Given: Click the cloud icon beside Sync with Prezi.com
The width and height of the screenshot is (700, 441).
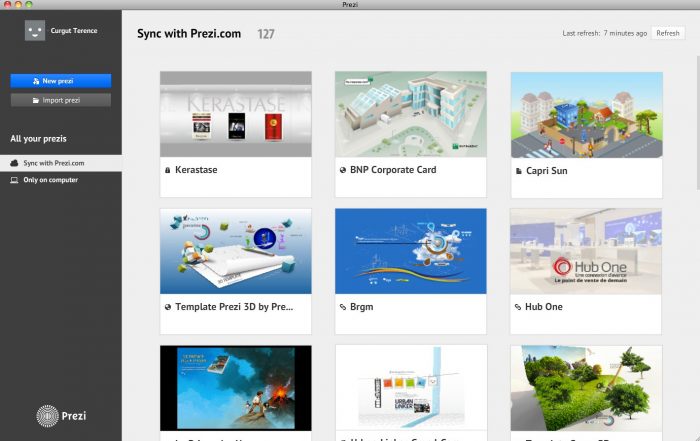Looking at the screenshot, I should pyautogui.click(x=14, y=163).
